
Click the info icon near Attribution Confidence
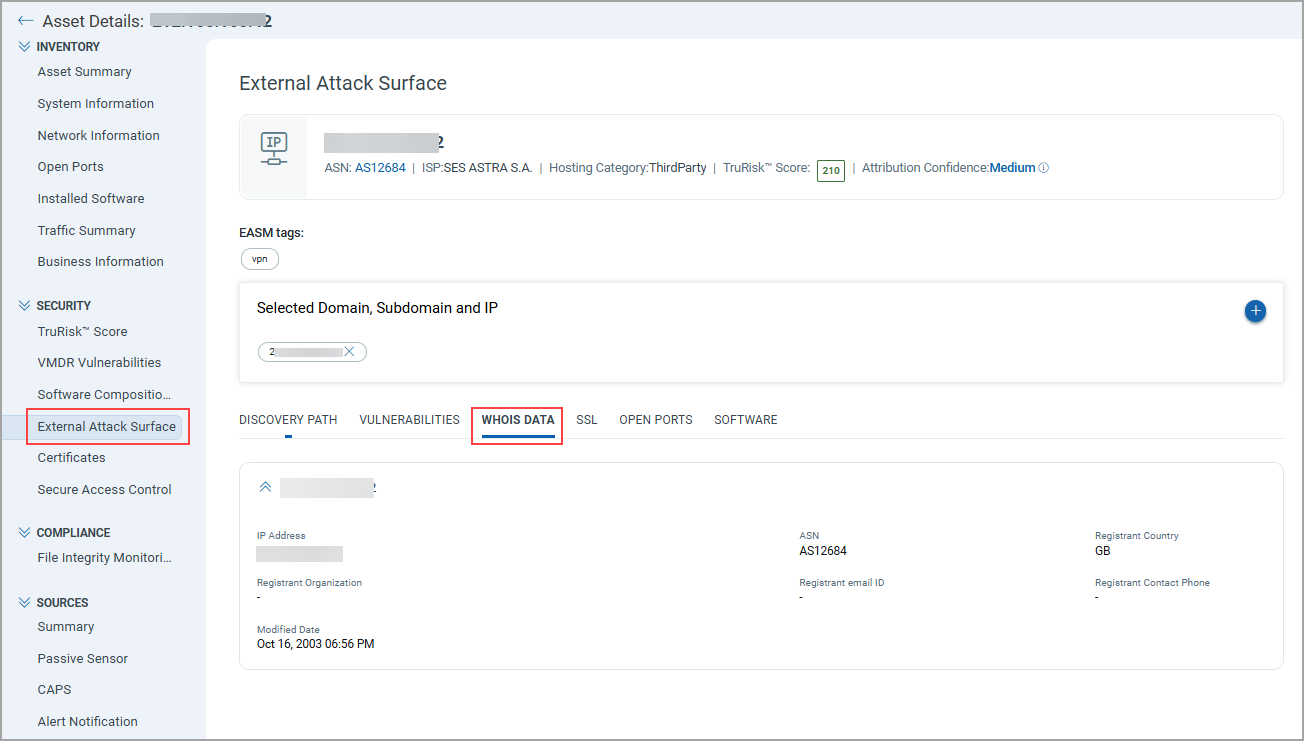(x=1044, y=167)
